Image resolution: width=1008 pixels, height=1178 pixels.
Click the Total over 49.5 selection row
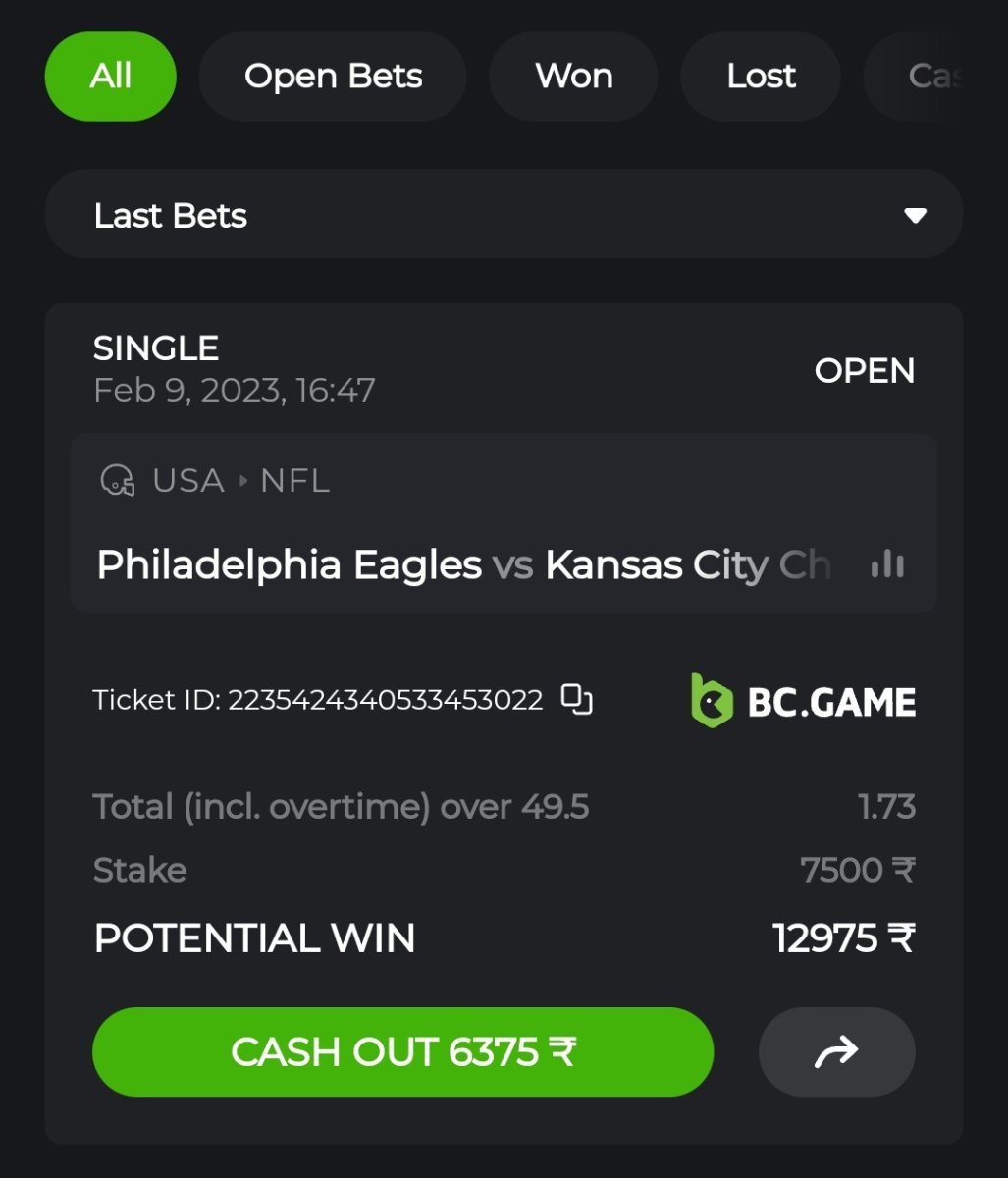pos(341,807)
